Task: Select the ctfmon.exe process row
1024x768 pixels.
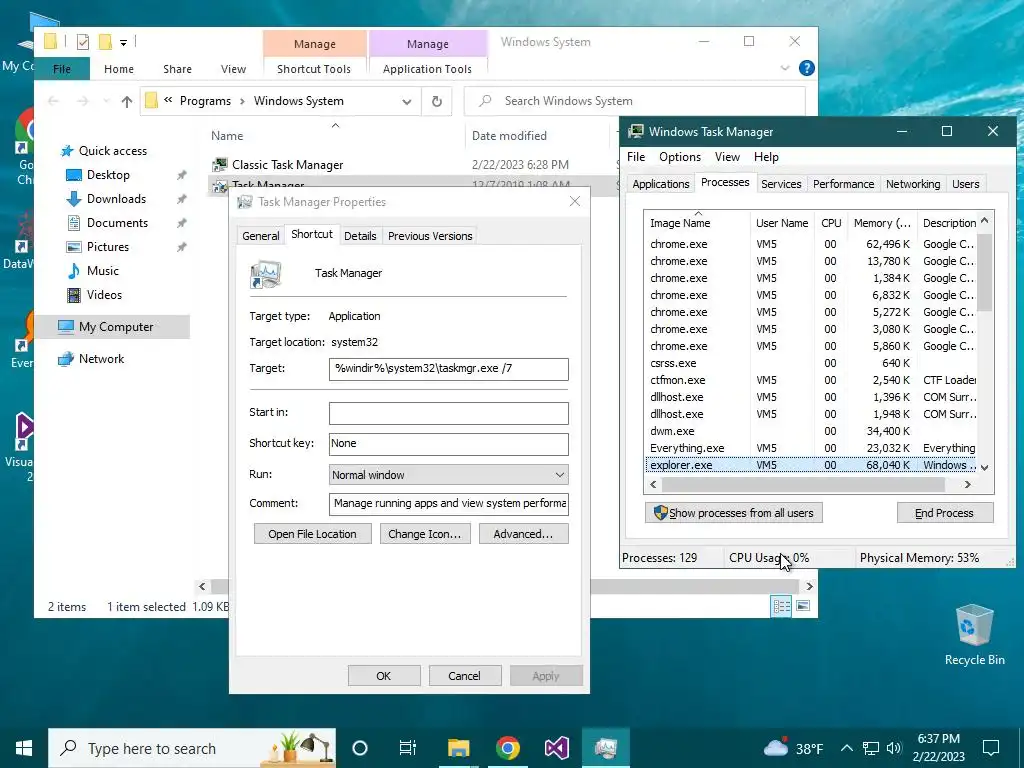Action: point(812,380)
